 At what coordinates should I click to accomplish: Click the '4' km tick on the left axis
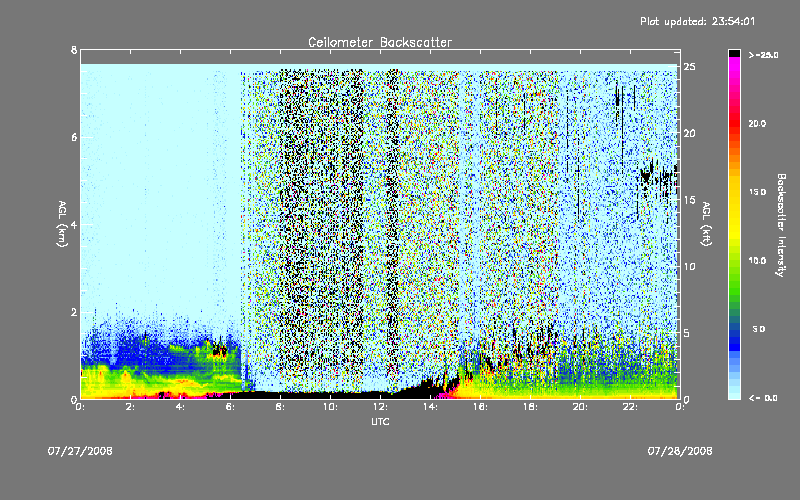point(74,225)
